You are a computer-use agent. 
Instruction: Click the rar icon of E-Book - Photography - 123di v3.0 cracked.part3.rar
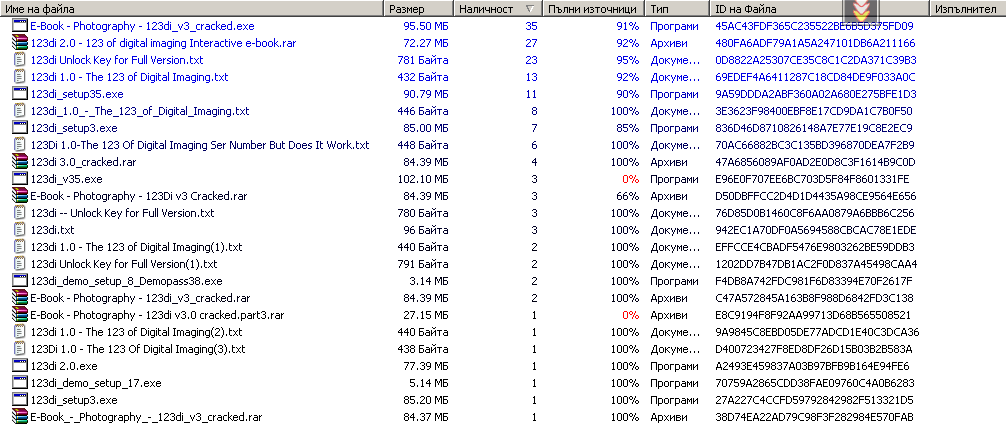[x=21, y=315]
